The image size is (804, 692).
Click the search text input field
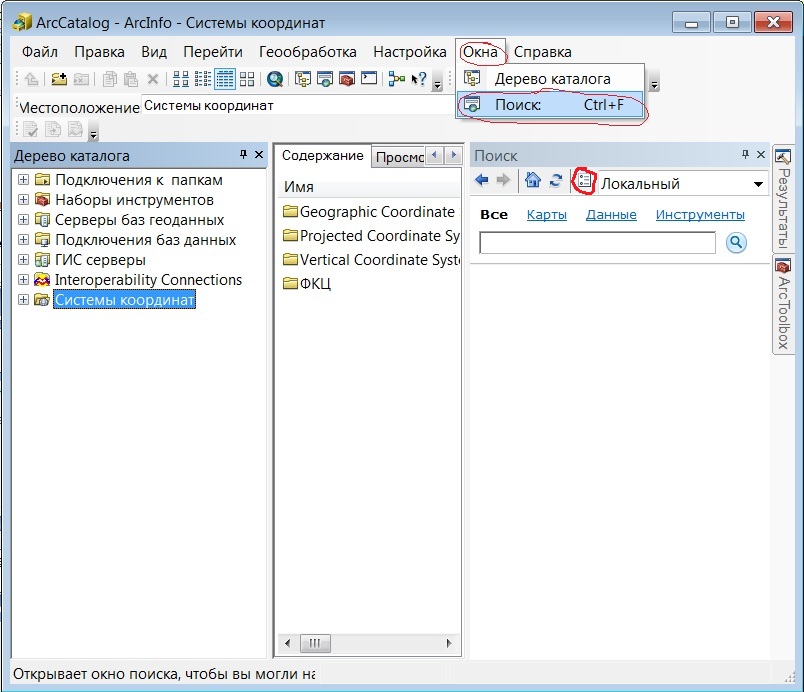click(597, 243)
